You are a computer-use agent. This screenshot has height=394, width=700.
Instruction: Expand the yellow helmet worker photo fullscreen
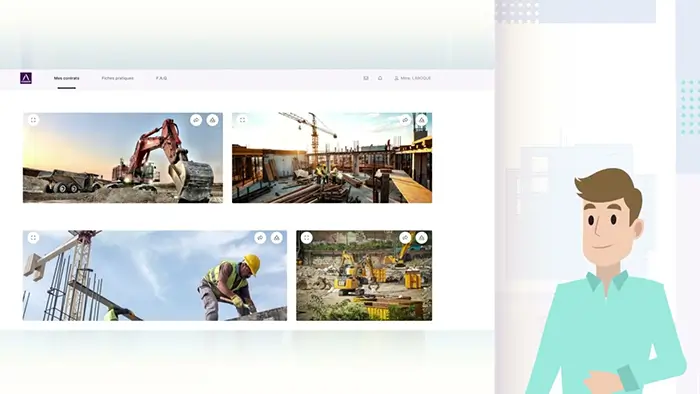[33, 238]
